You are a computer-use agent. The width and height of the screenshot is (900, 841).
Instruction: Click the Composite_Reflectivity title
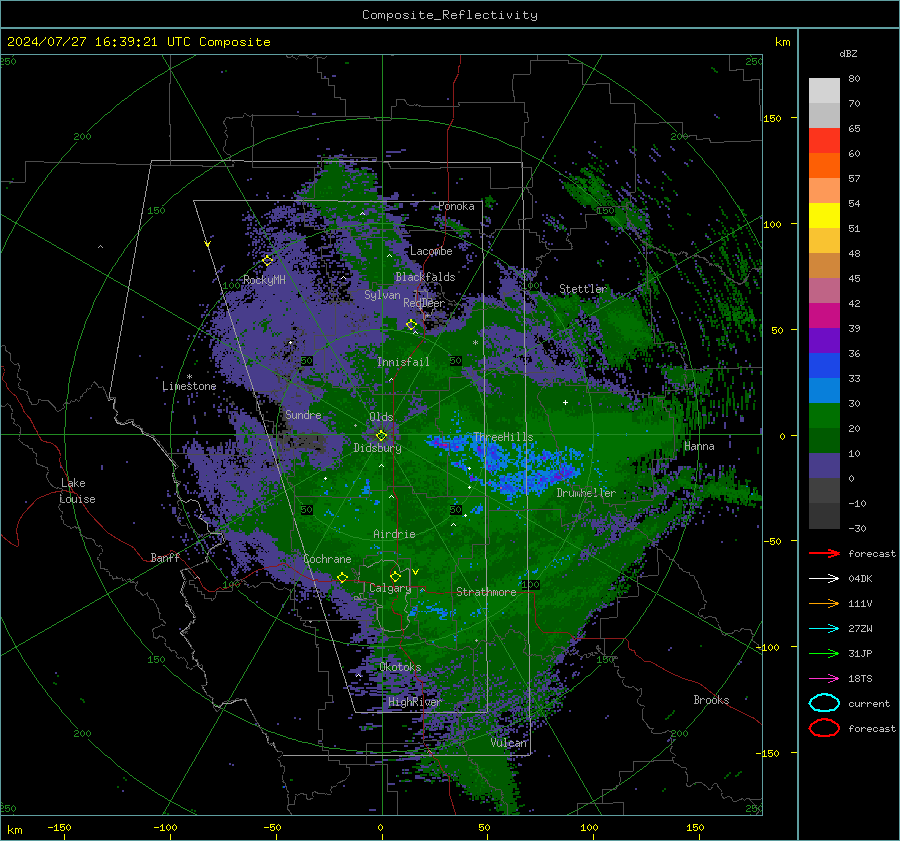coord(449,15)
